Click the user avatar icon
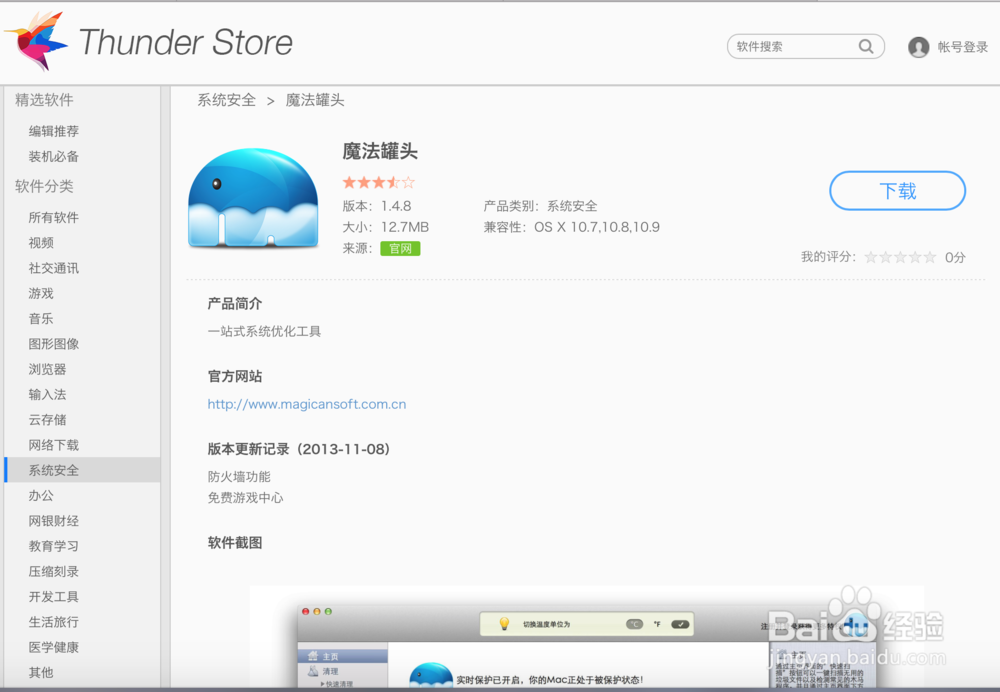Viewport: 1000px width, 692px height. 918,47
